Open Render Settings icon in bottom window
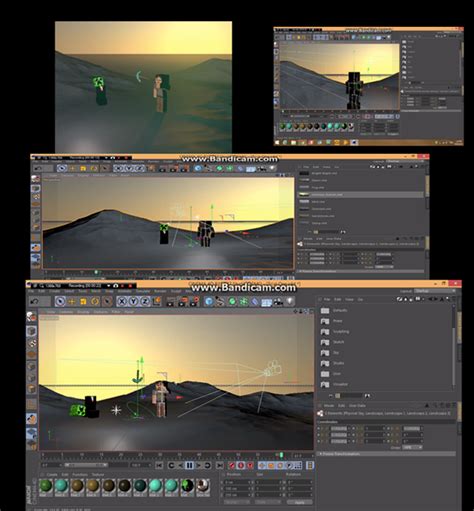 pos(194,301)
